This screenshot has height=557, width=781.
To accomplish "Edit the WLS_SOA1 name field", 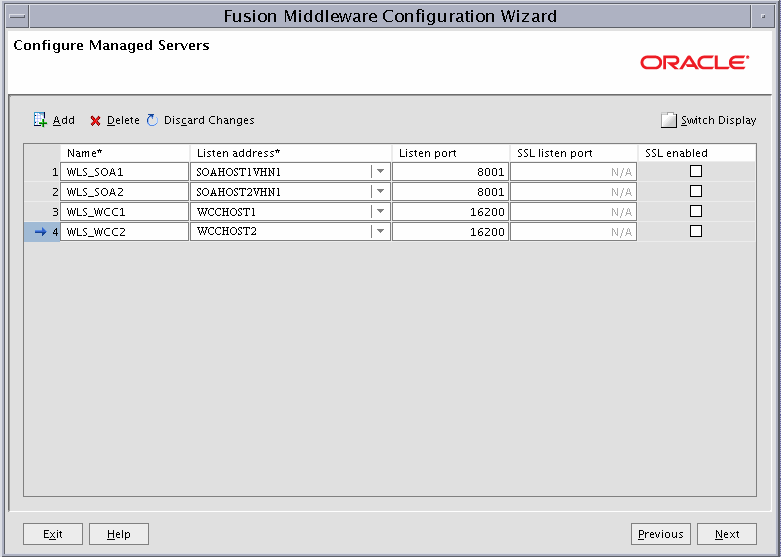I will (x=125, y=171).
